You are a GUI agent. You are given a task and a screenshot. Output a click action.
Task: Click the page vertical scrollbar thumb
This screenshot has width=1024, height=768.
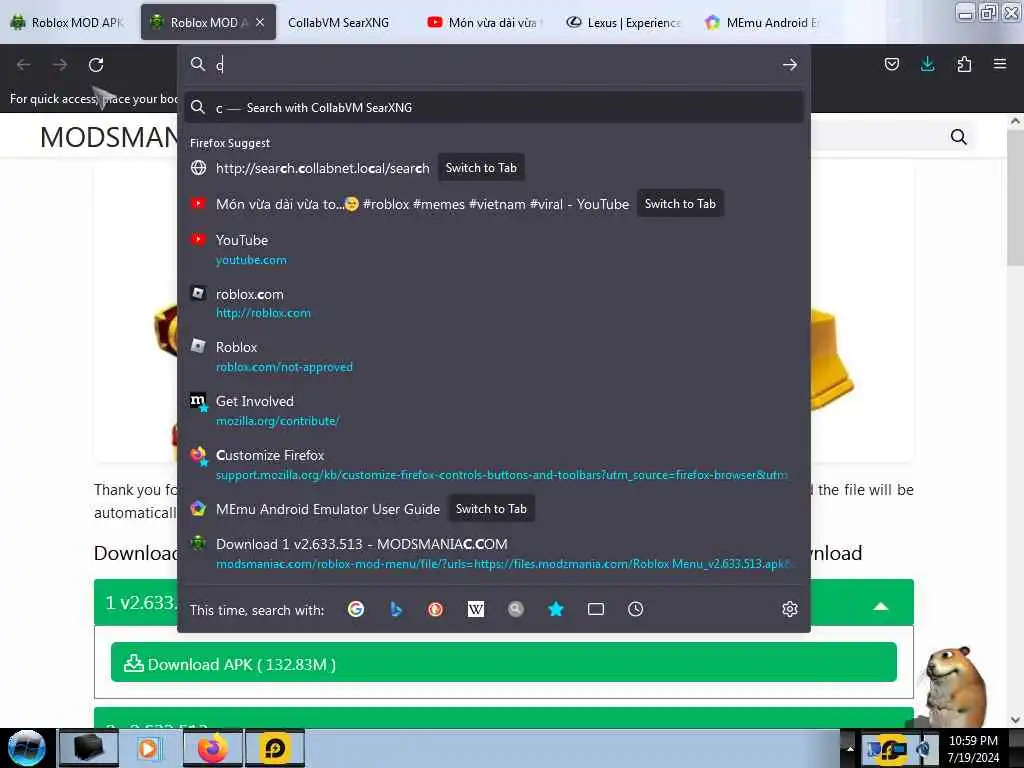point(1015,196)
